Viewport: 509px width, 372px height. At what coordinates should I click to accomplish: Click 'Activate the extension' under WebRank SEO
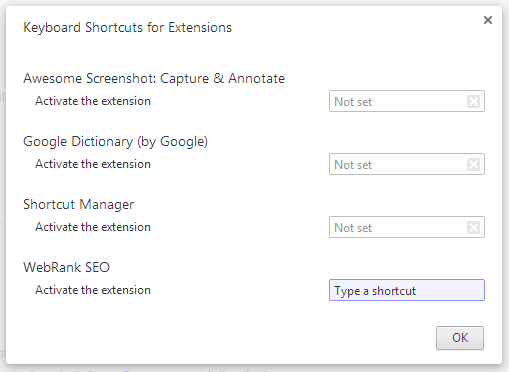pyautogui.click(x=93, y=290)
